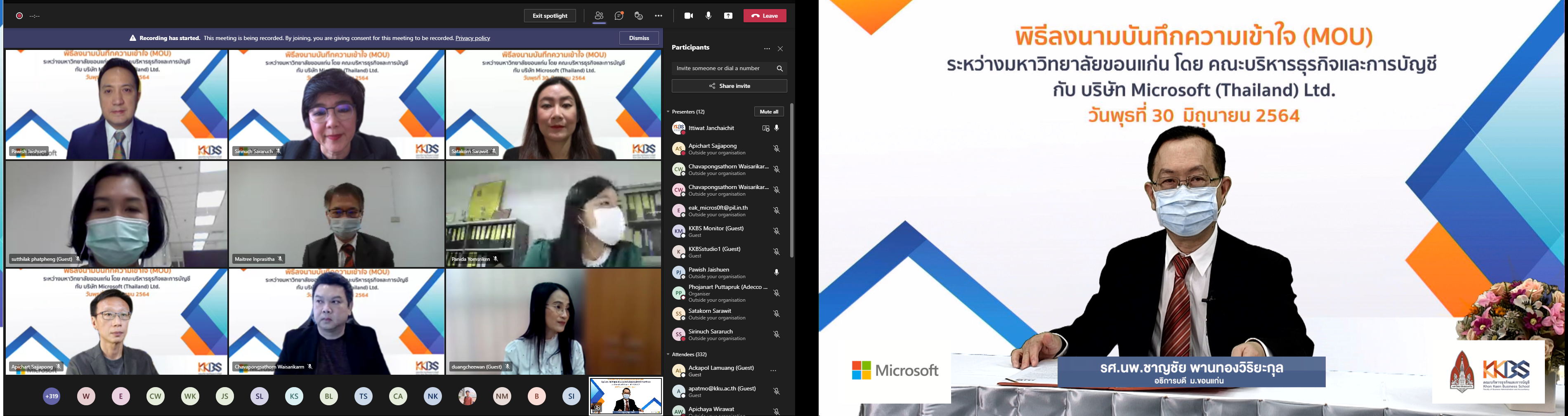Click the recording indicator dot in top bar

(x=19, y=16)
